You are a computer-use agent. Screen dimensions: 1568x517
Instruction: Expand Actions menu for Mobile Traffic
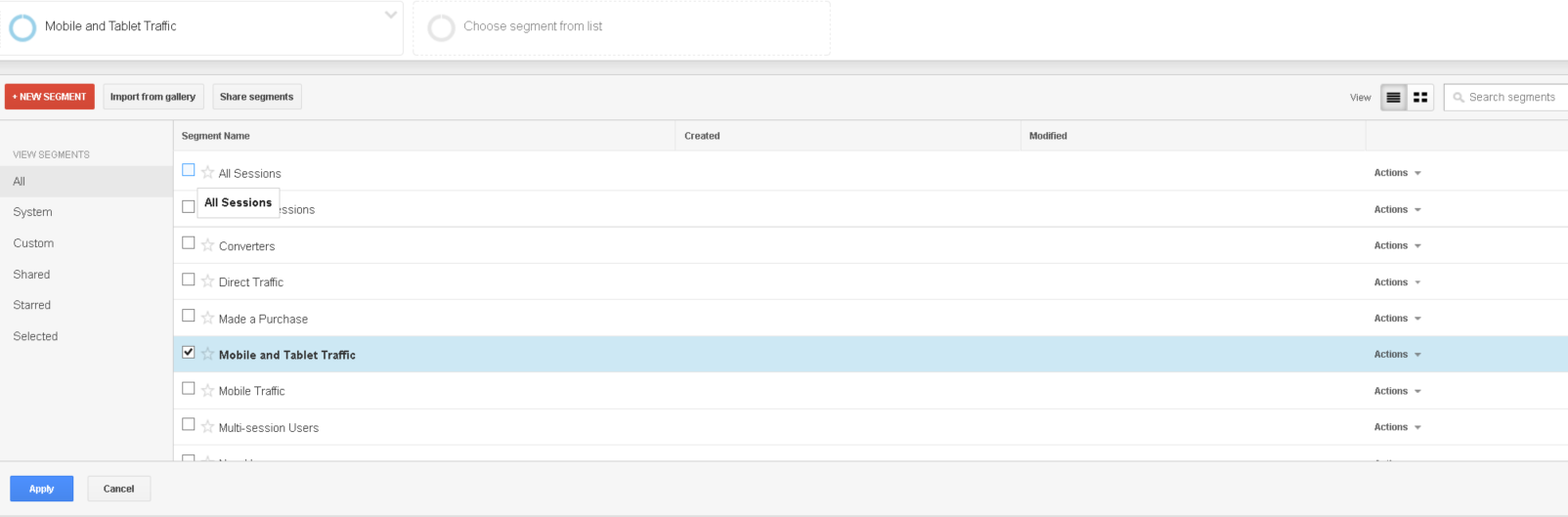tap(1397, 391)
